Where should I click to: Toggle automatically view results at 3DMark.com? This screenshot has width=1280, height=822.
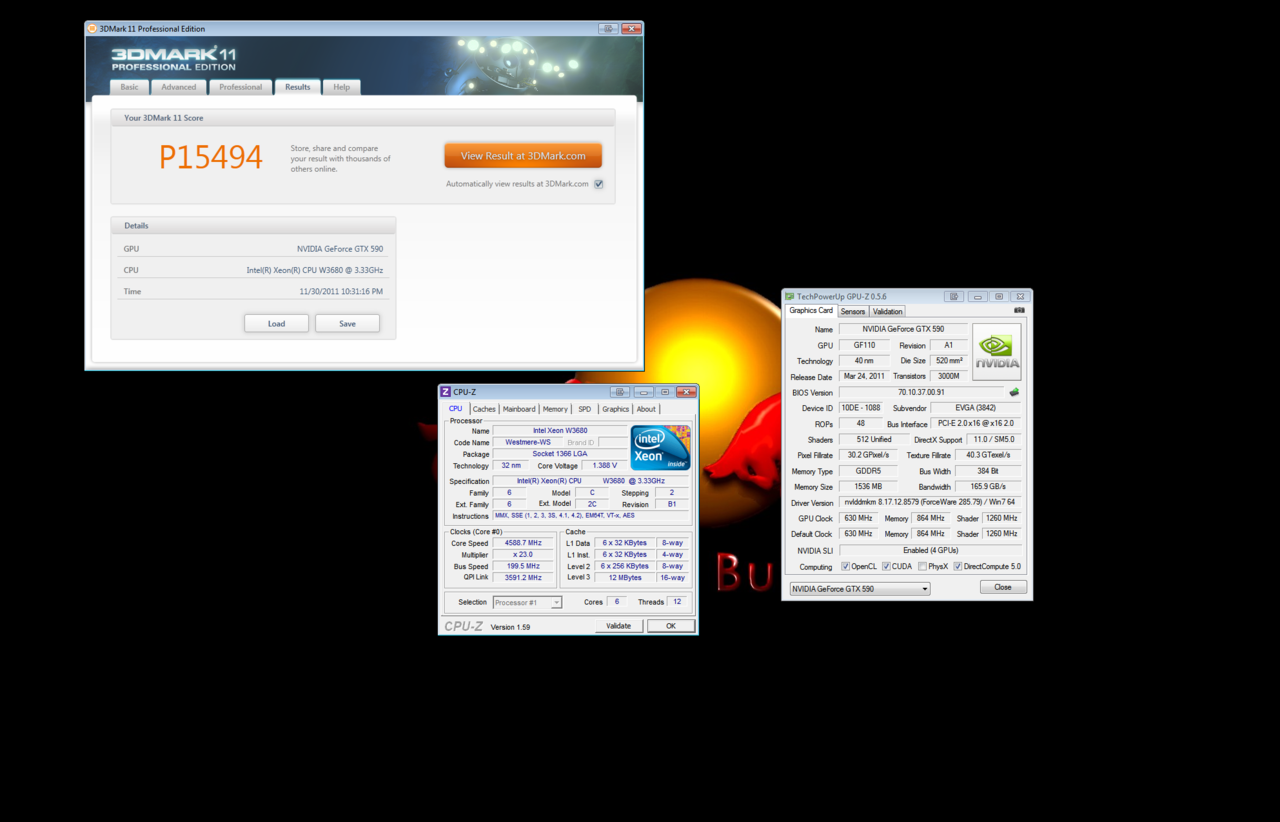[599, 184]
